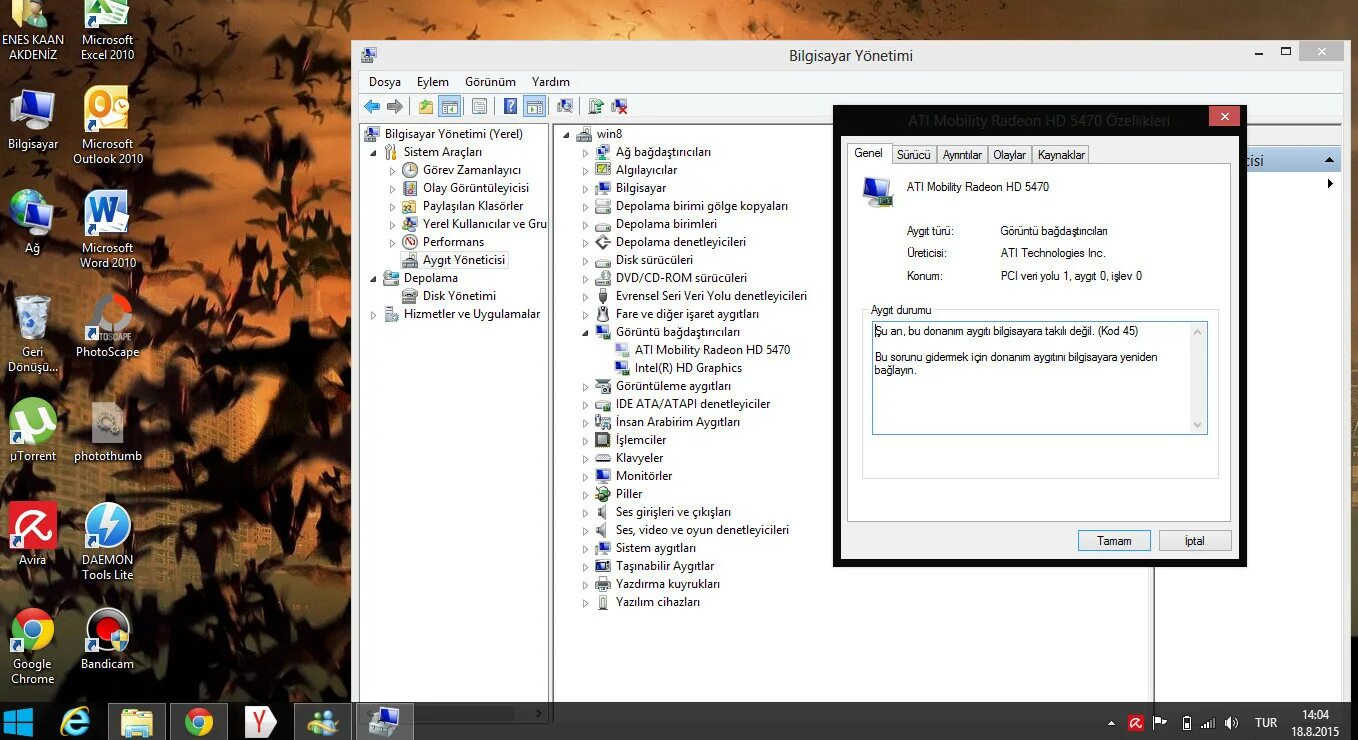1358x740 pixels.
Task: Open DAEMON Tools Lite desktop icon
Action: [108, 541]
